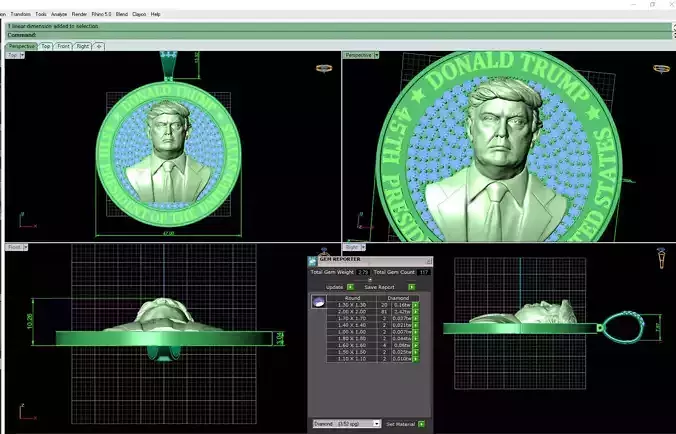Image resolution: width=676 pixels, height=434 pixels.
Task: Click green arrow for 1.30 X 1.30 row
Action: 416,305
